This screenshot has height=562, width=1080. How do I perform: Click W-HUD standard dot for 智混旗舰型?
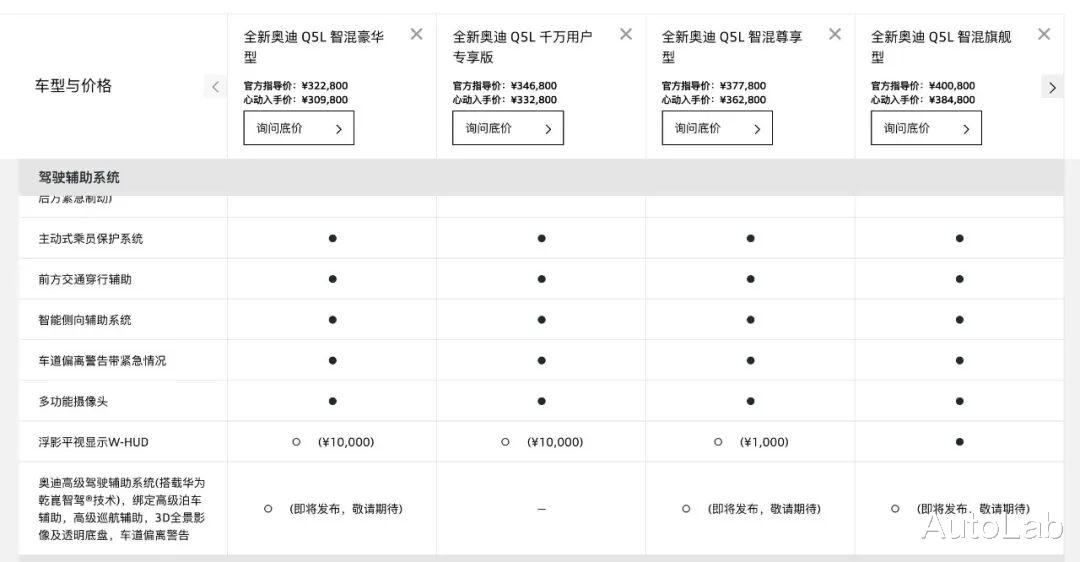(x=959, y=442)
